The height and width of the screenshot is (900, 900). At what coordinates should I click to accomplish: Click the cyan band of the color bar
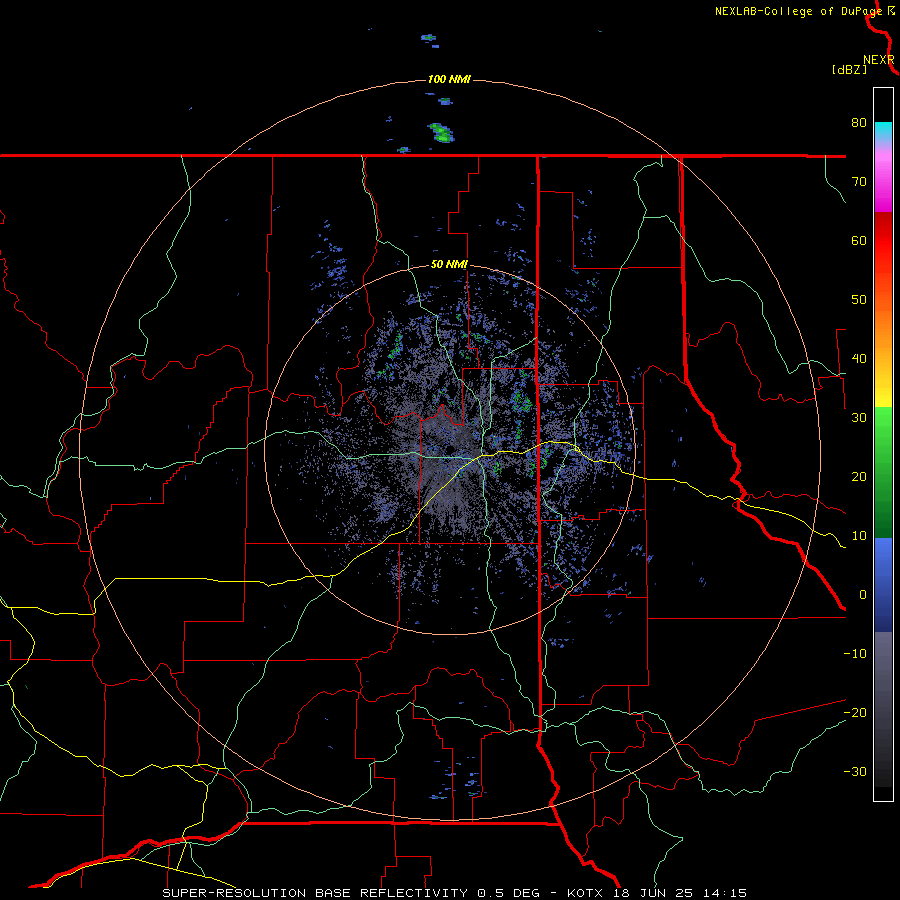[x=883, y=130]
